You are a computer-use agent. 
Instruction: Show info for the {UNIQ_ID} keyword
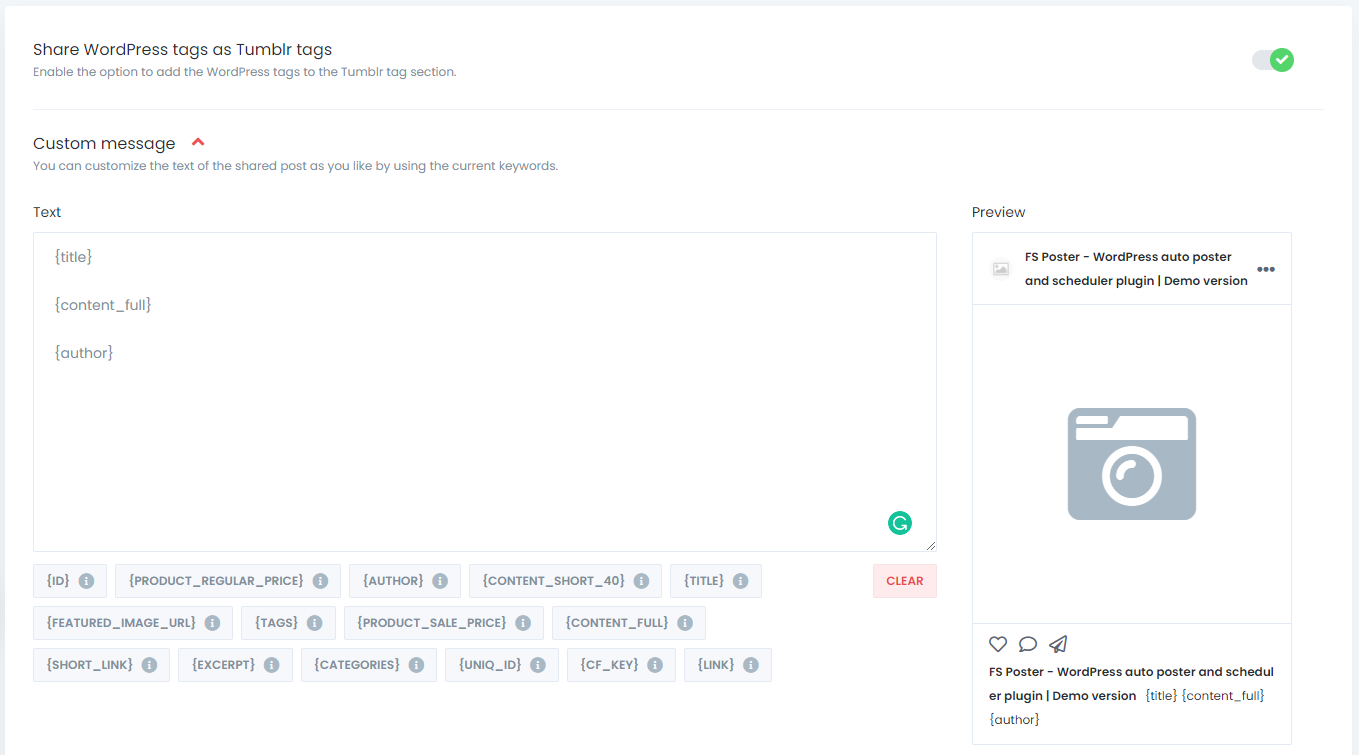click(x=538, y=665)
